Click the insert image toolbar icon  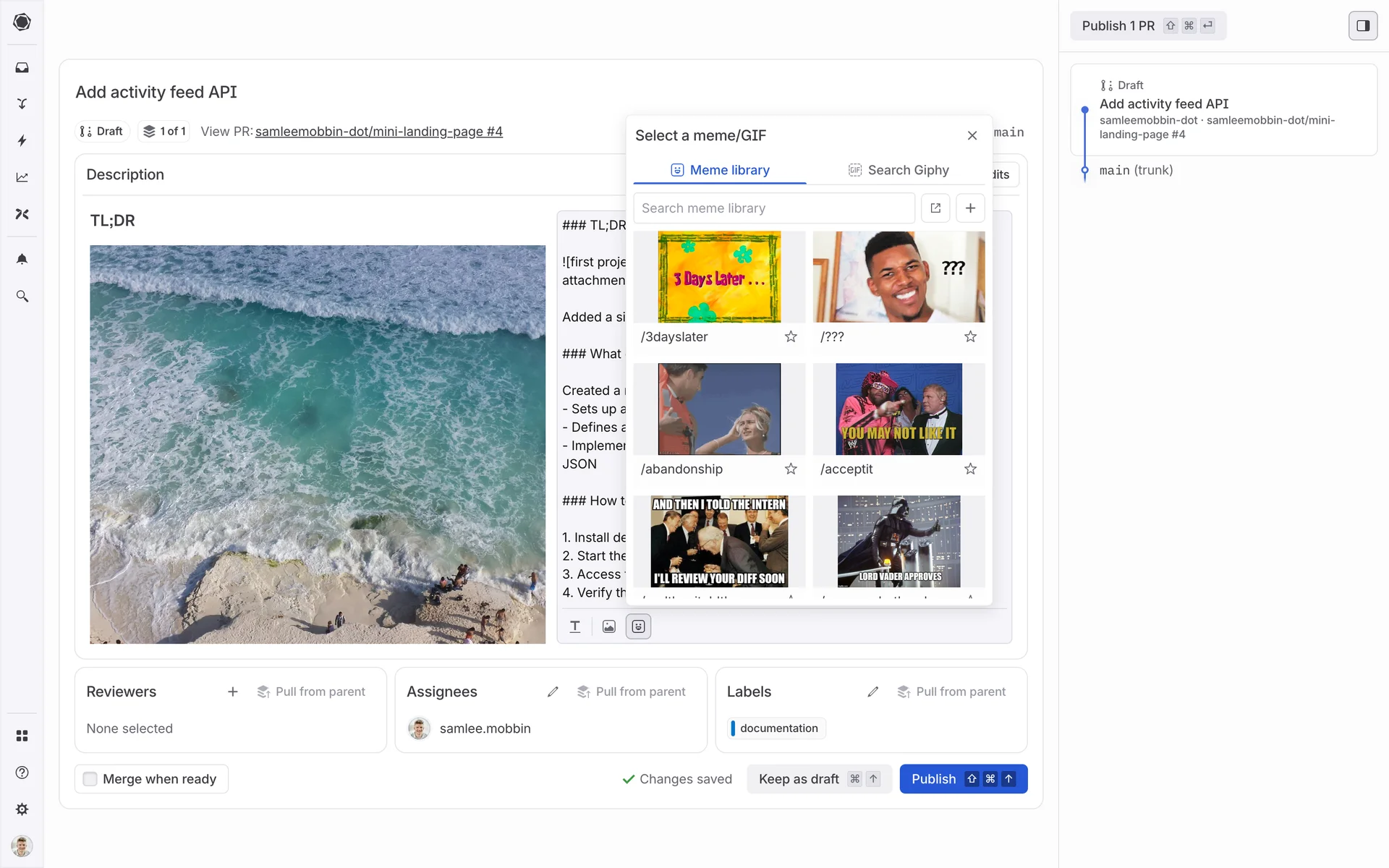click(609, 626)
